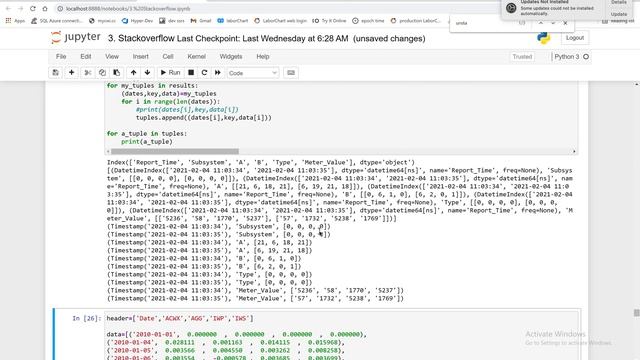The image size is (640, 360).
Task: Click browser forward arrow
Action: [20, 9]
